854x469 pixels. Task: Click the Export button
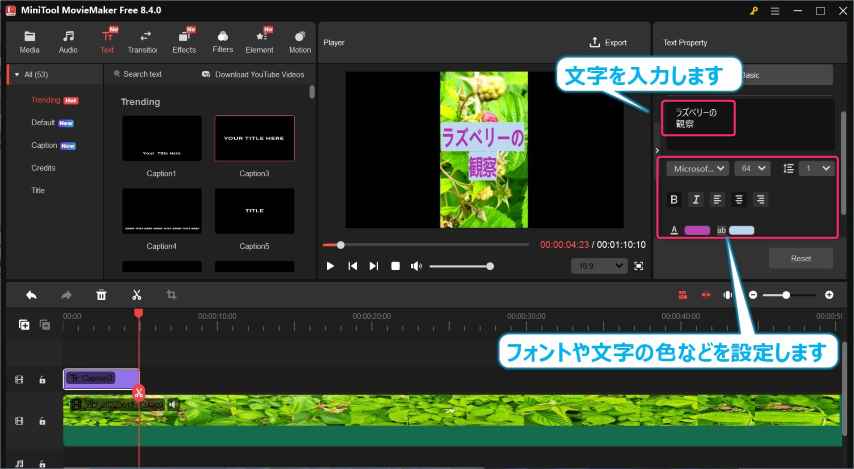coord(608,43)
